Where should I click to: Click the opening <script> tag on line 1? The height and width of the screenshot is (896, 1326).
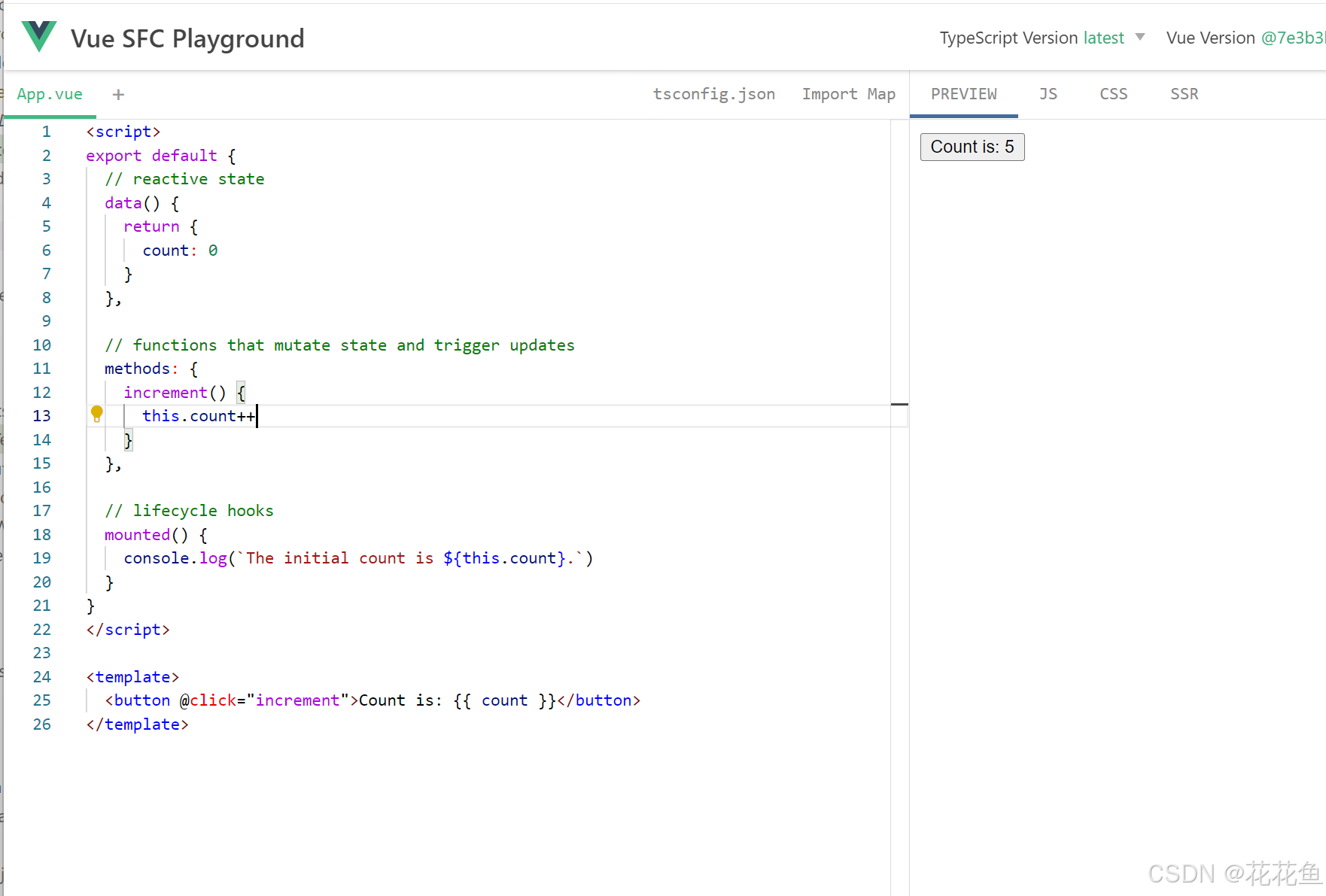[x=123, y=132]
